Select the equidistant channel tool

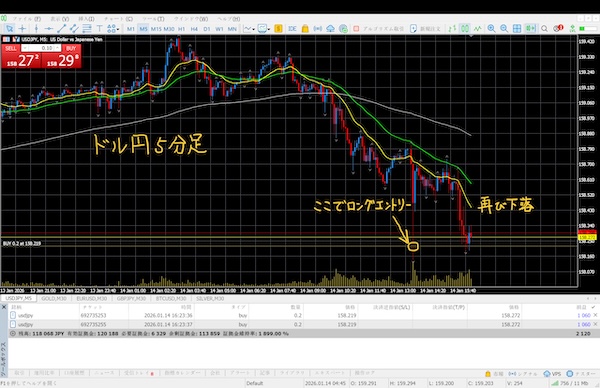(x=74, y=29)
